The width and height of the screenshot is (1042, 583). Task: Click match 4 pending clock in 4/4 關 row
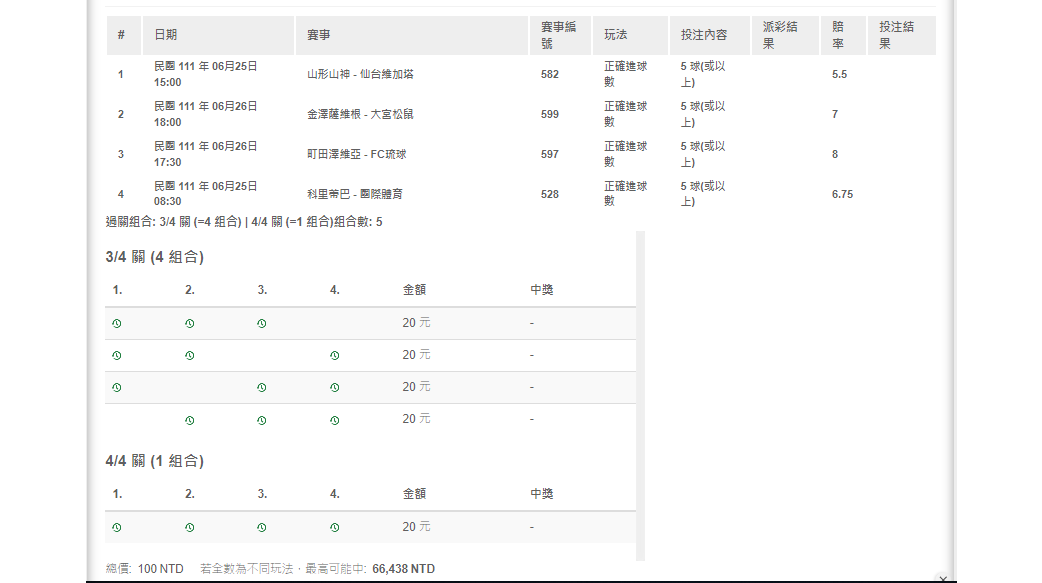pyautogui.click(x=334, y=527)
